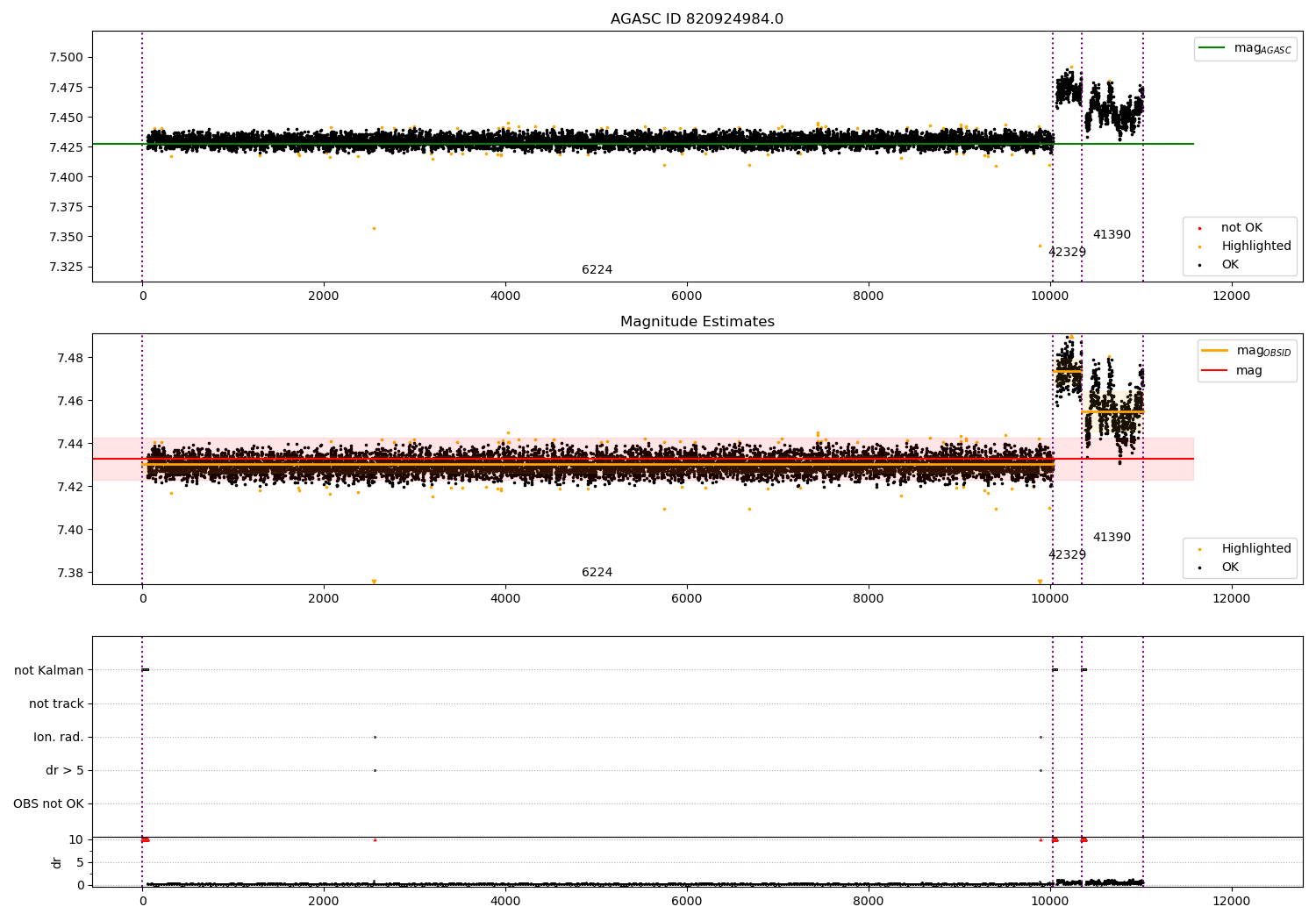The width and height of the screenshot is (1316, 921).
Task: Click the red 'mag' legend line sample
Action: (1214, 370)
